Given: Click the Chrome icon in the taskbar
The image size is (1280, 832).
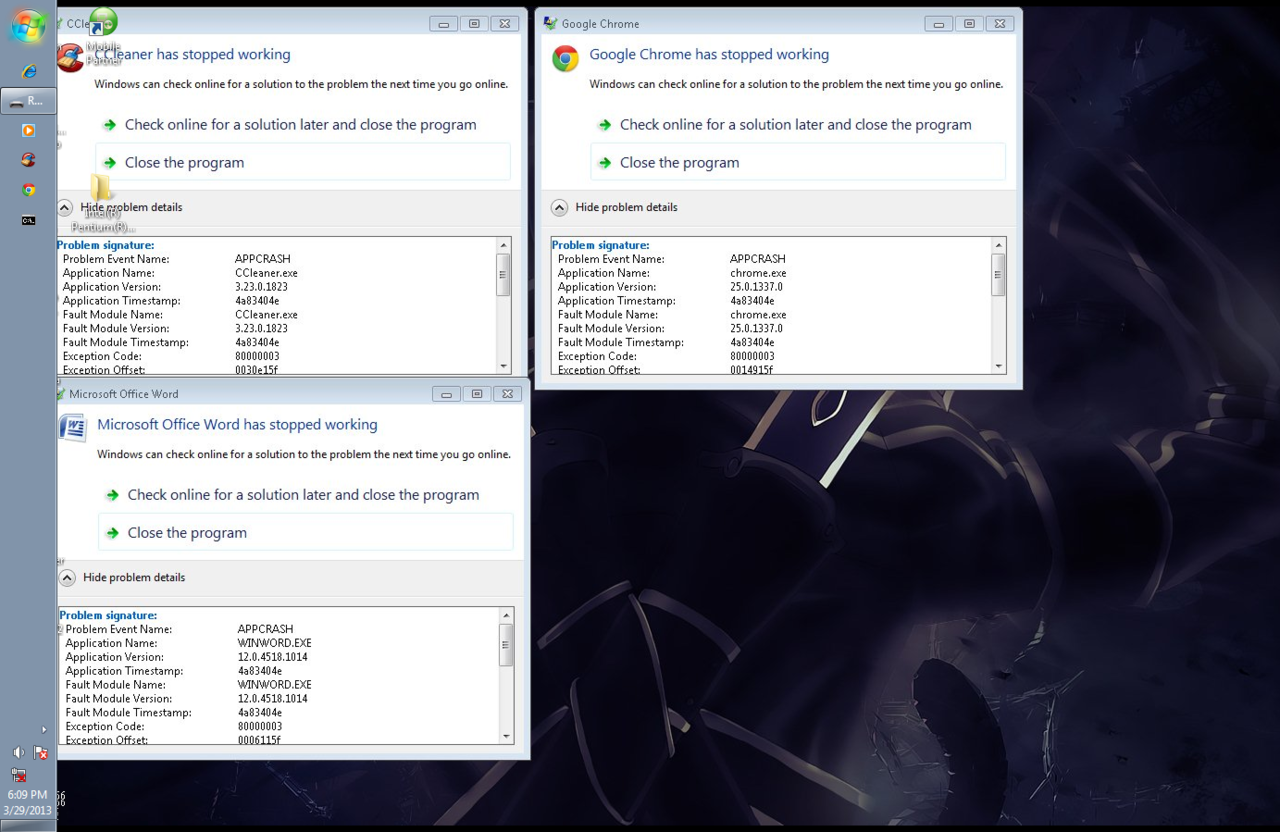Looking at the screenshot, I should click(28, 190).
